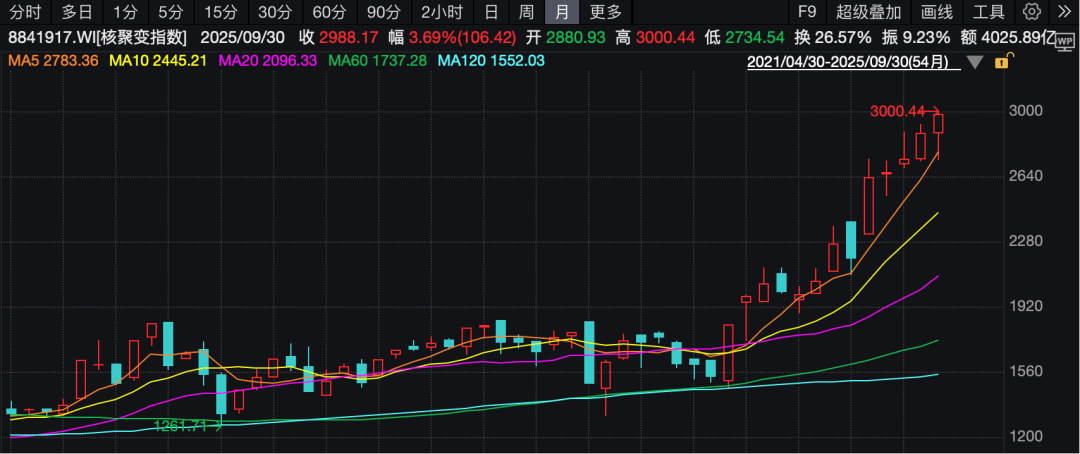Activate the 画线 drawing tool
The image size is (1080, 454).
pos(936,12)
